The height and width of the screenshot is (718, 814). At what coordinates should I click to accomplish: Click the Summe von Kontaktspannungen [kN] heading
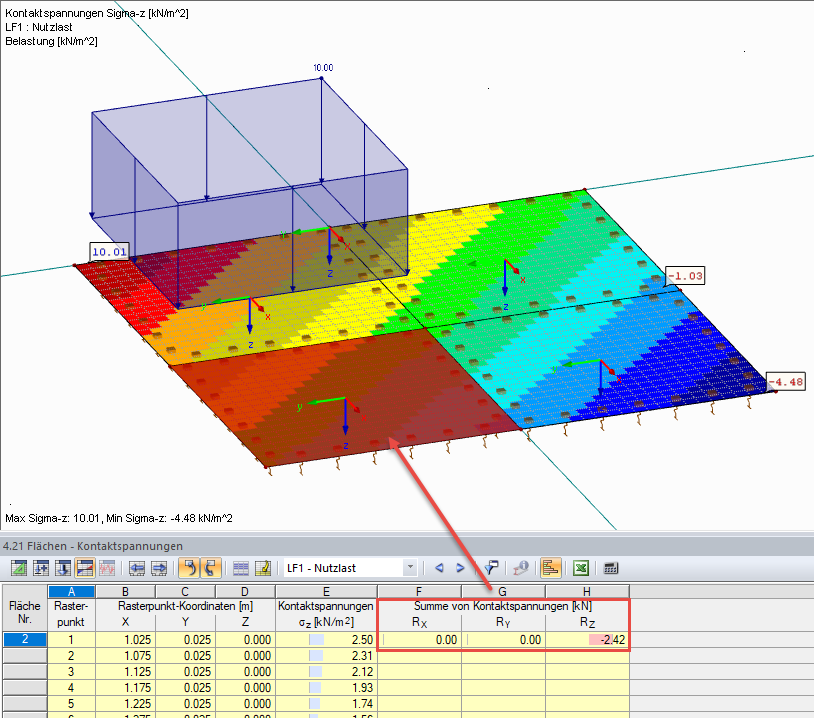point(503,606)
